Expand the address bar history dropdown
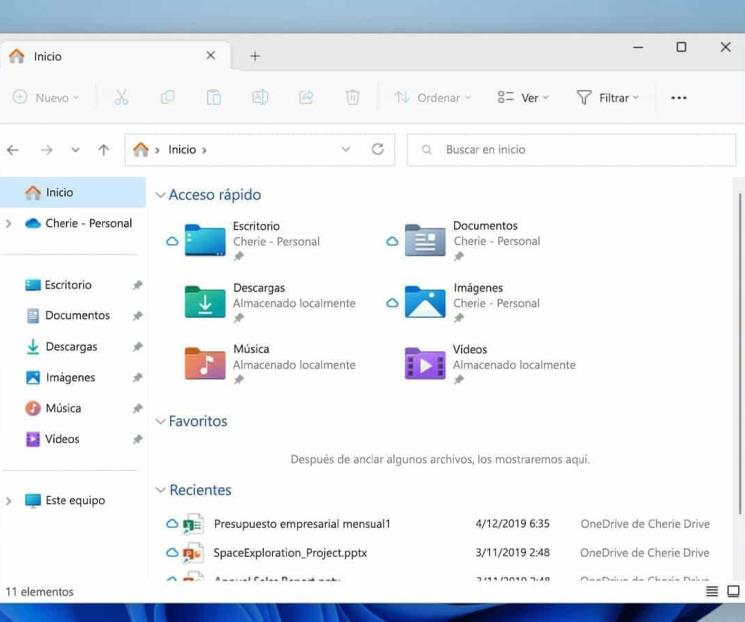745x622 pixels. click(x=346, y=149)
